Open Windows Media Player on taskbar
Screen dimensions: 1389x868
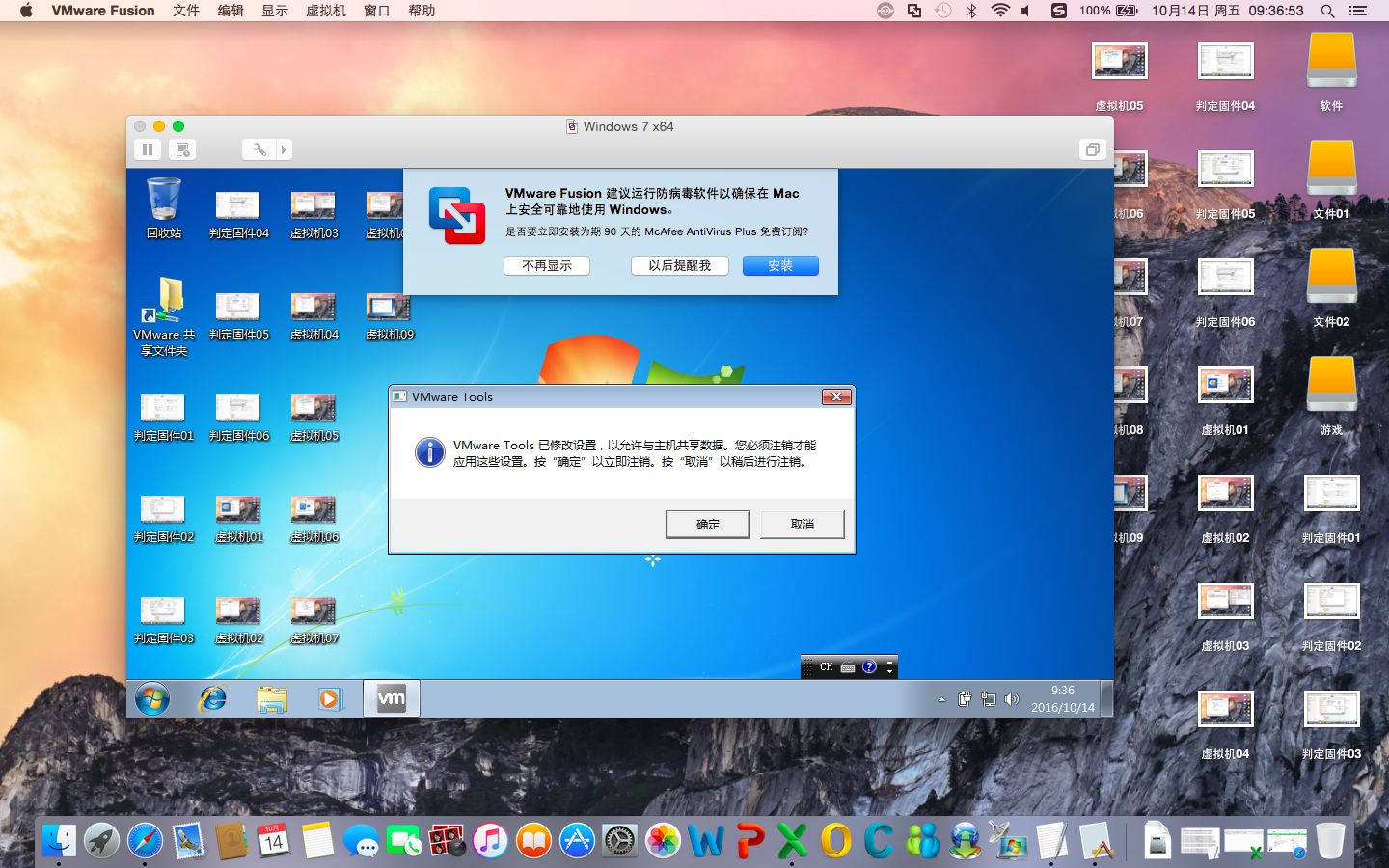(330, 698)
